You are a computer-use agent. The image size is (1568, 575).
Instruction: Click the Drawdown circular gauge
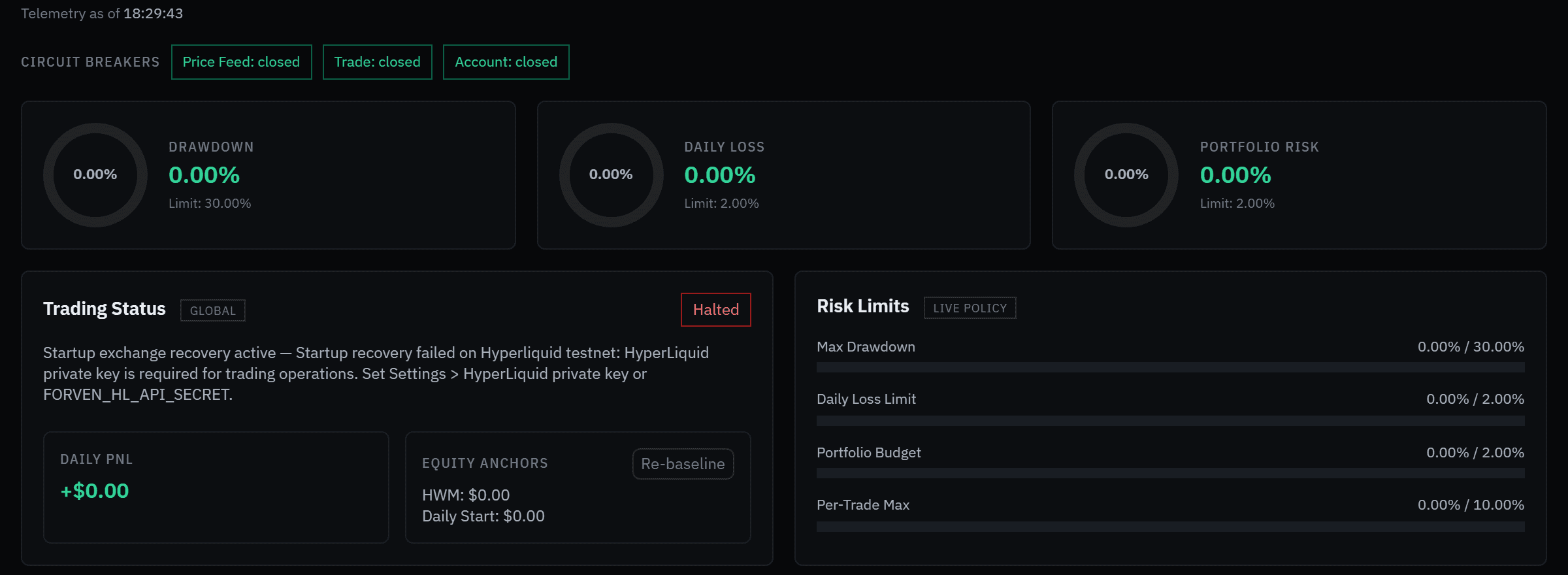[x=95, y=175]
